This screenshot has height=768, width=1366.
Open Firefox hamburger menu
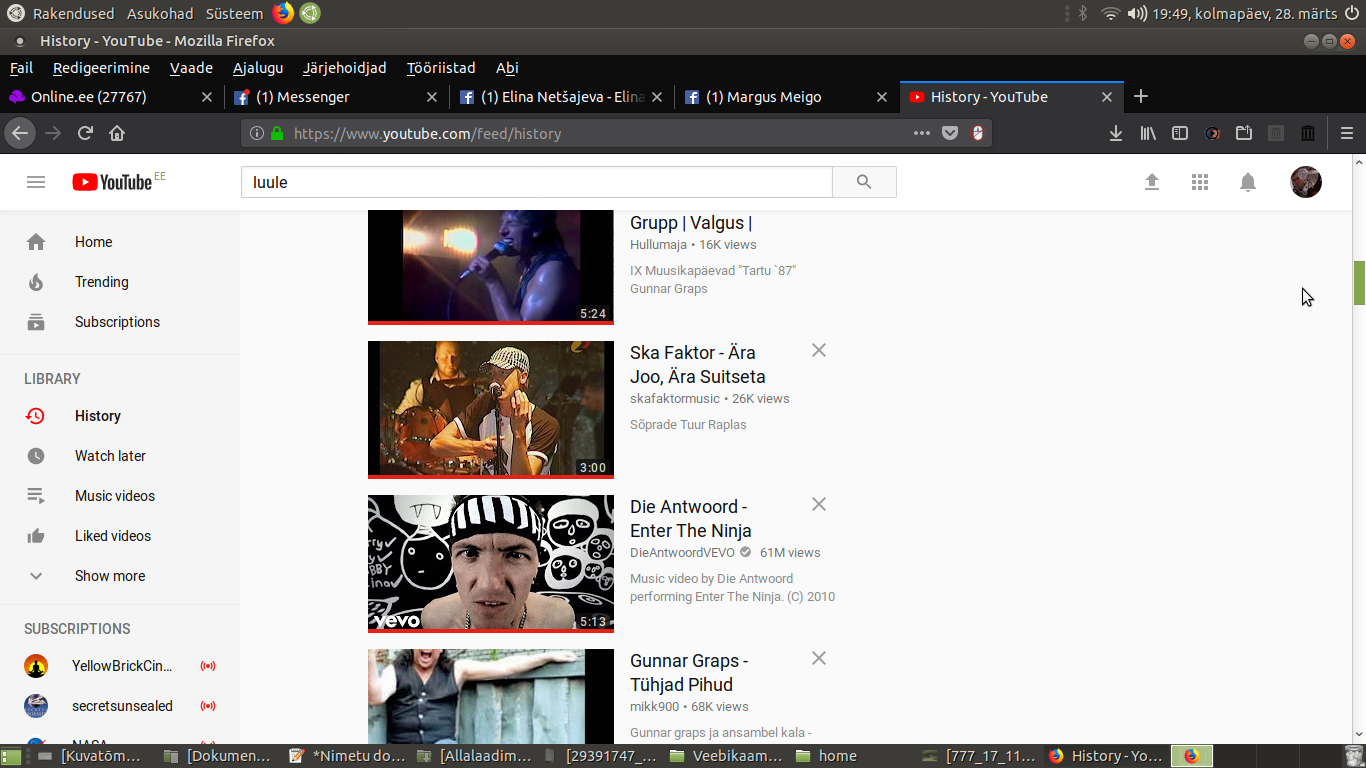(1347, 133)
